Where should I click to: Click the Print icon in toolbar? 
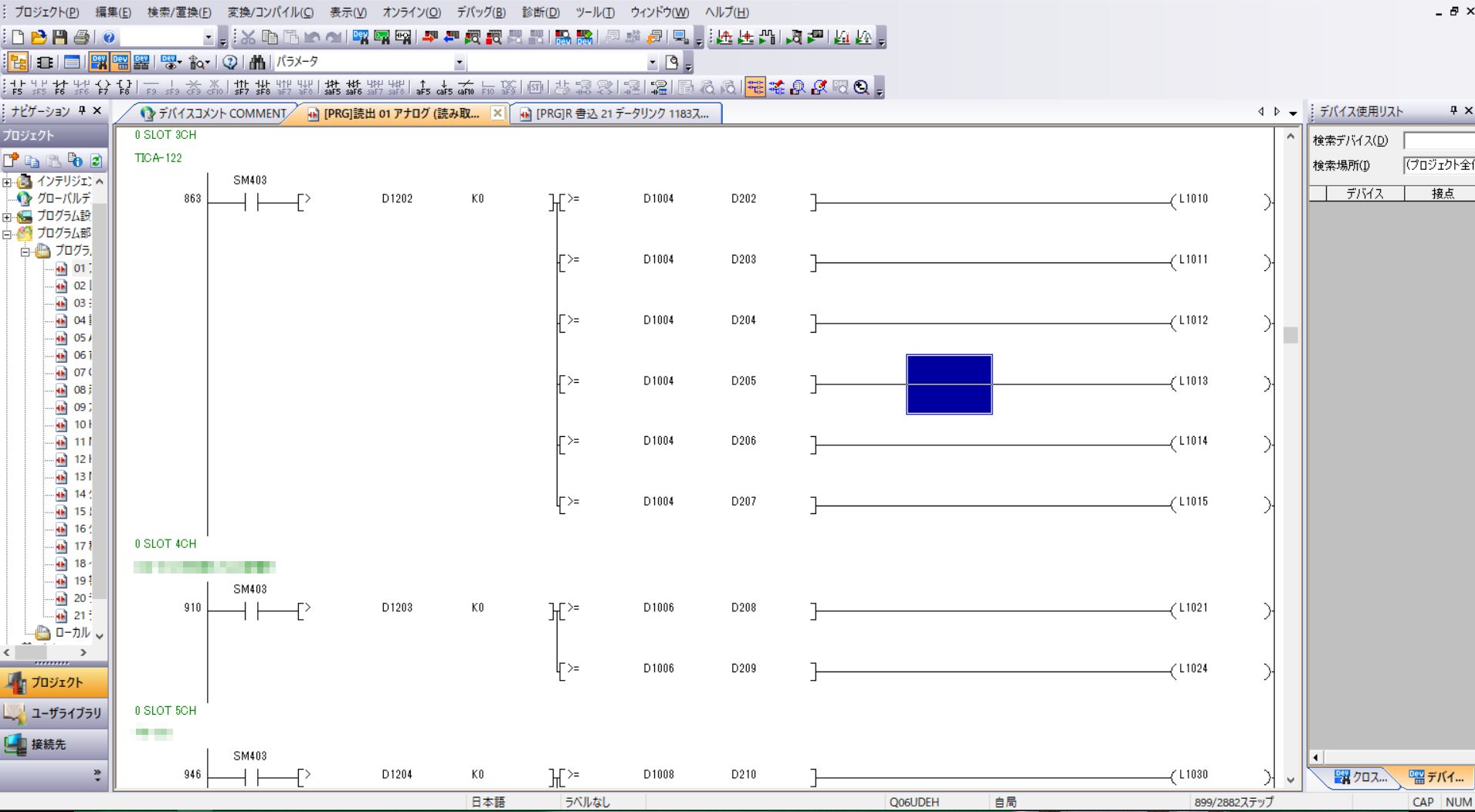point(81,37)
